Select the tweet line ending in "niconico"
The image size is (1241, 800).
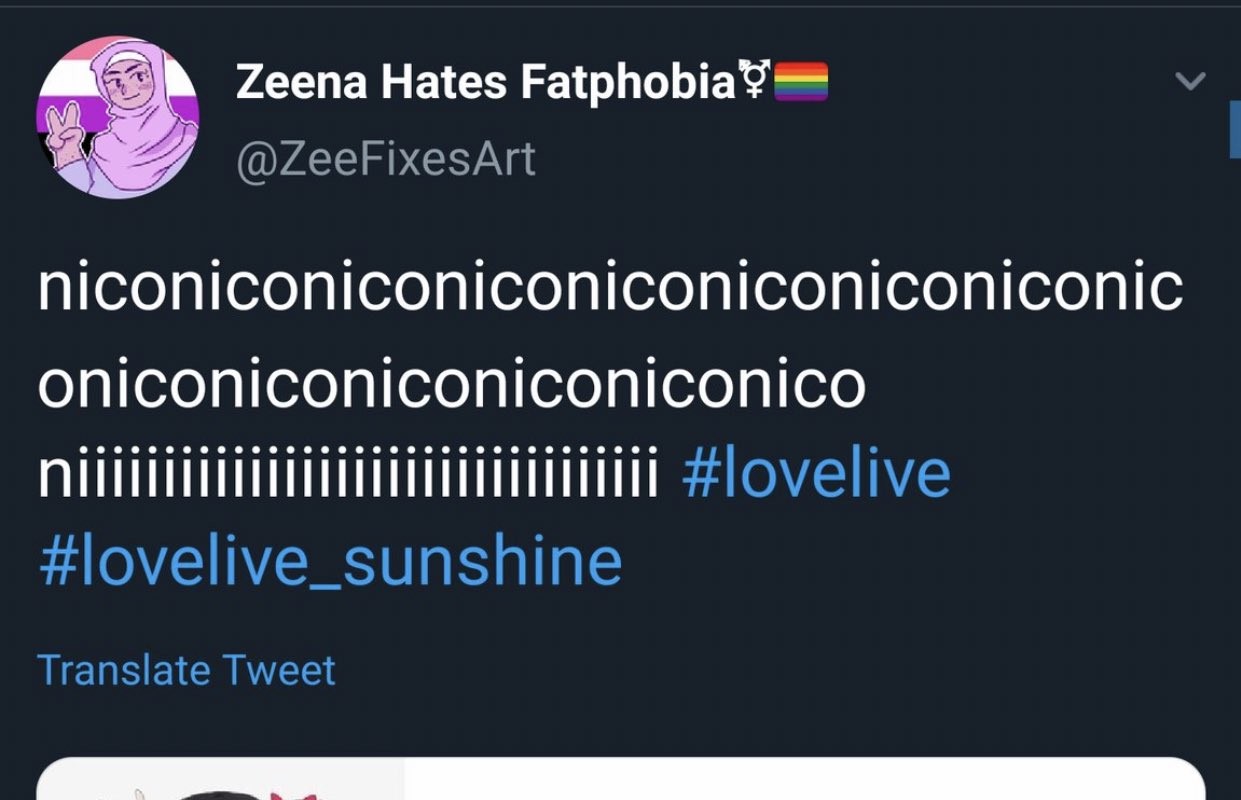coord(451,384)
